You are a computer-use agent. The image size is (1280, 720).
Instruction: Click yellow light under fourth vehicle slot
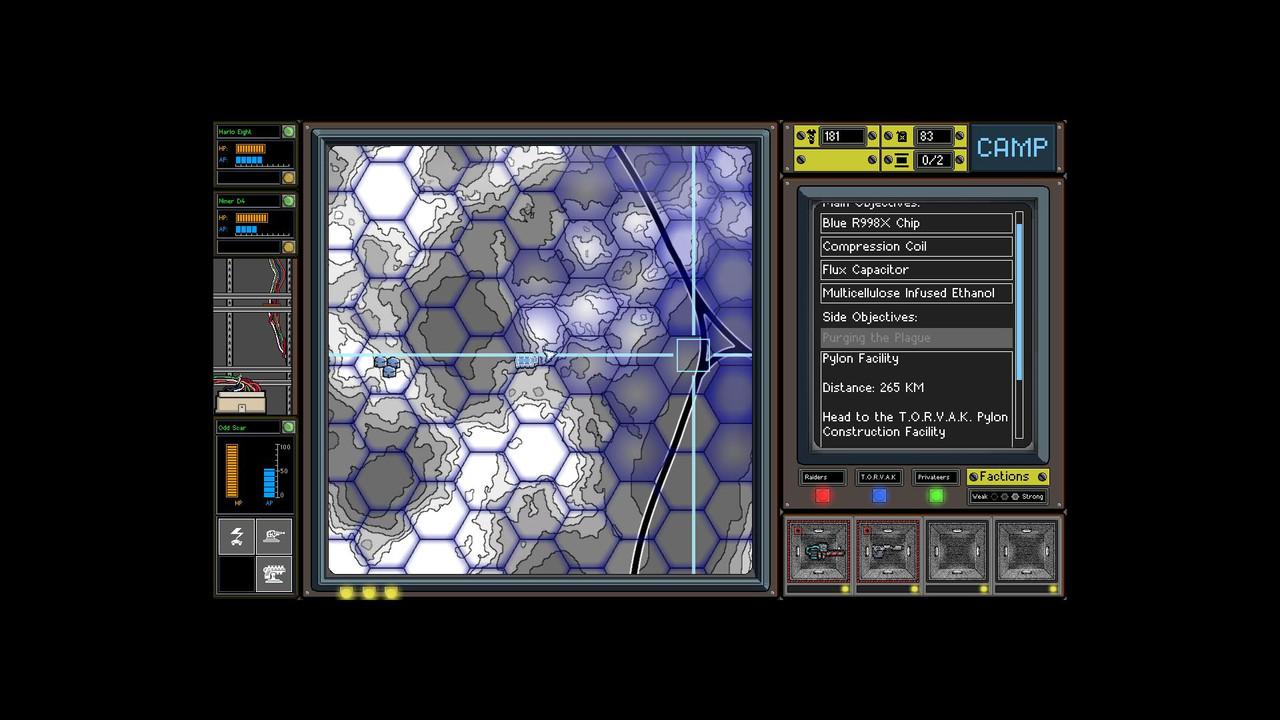(x=1052, y=590)
